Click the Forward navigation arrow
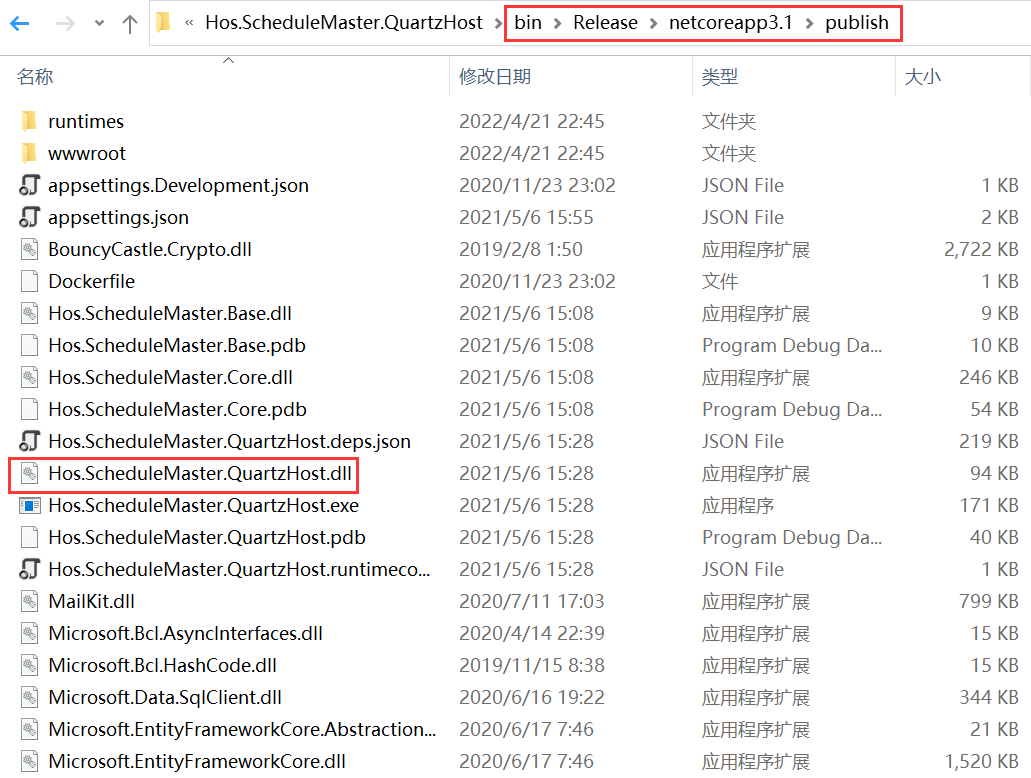1031x778 pixels. pos(64,24)
